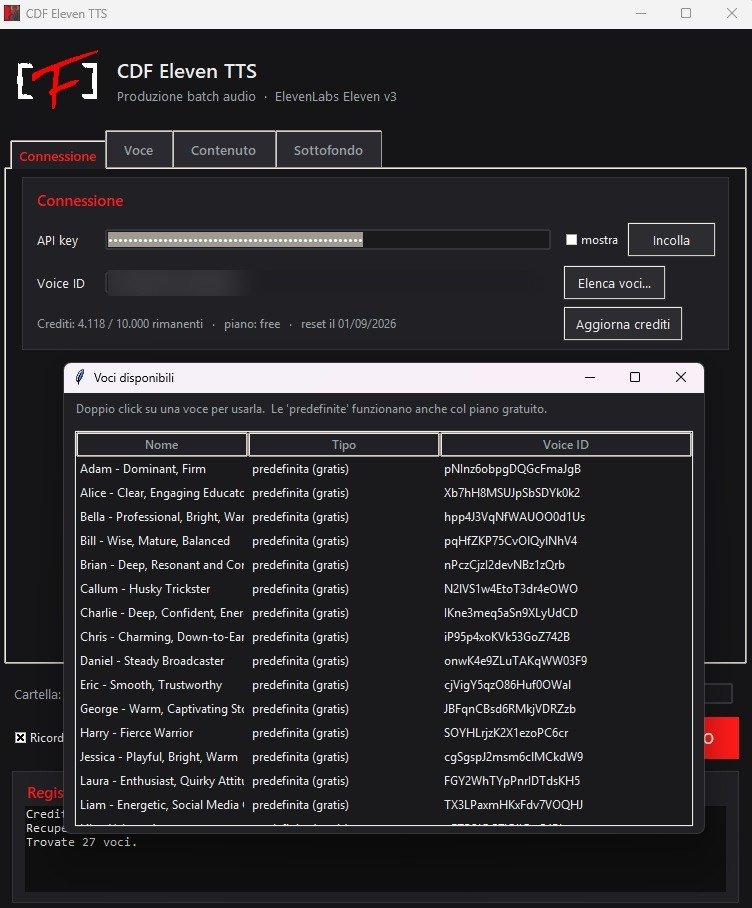Minimize the CDF Eleven TTS main window

click(x=641, y=13)
